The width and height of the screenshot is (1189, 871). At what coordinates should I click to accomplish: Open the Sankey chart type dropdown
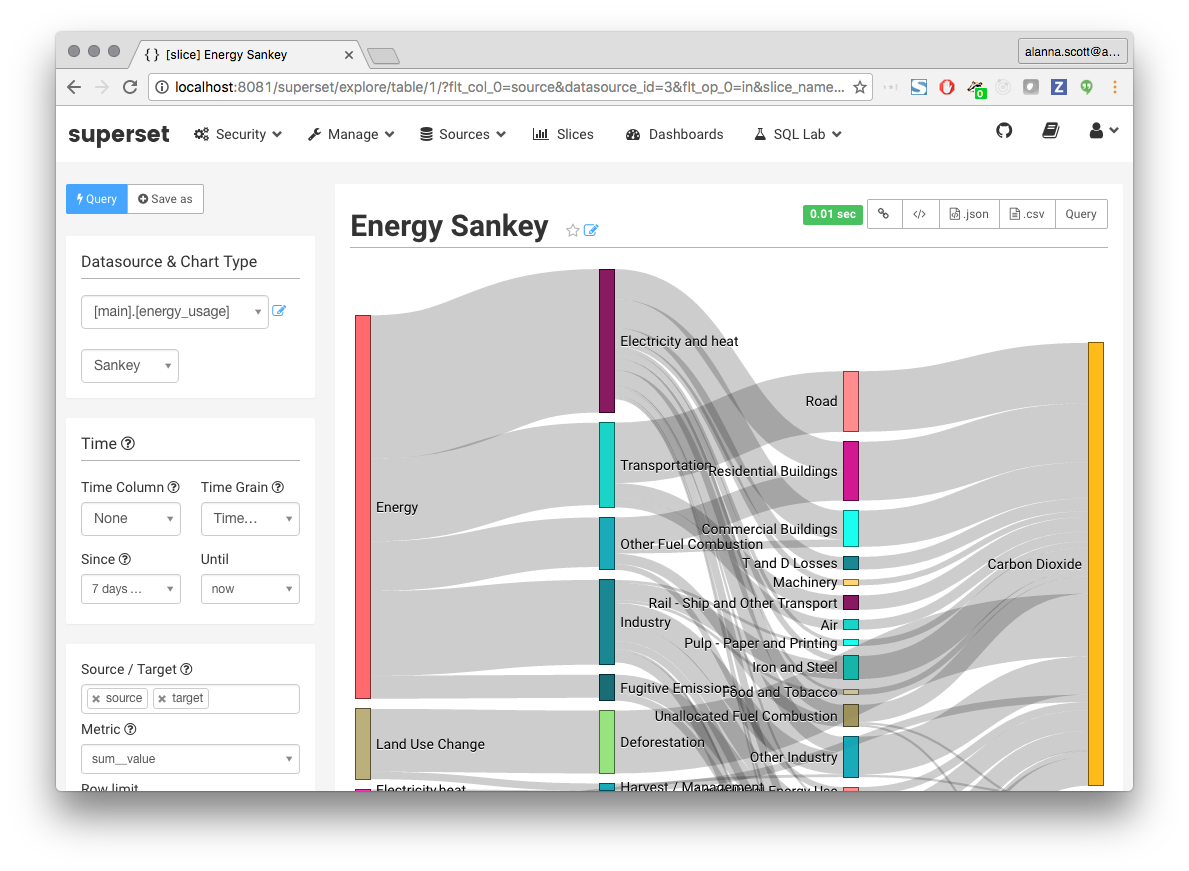[130, 366]
